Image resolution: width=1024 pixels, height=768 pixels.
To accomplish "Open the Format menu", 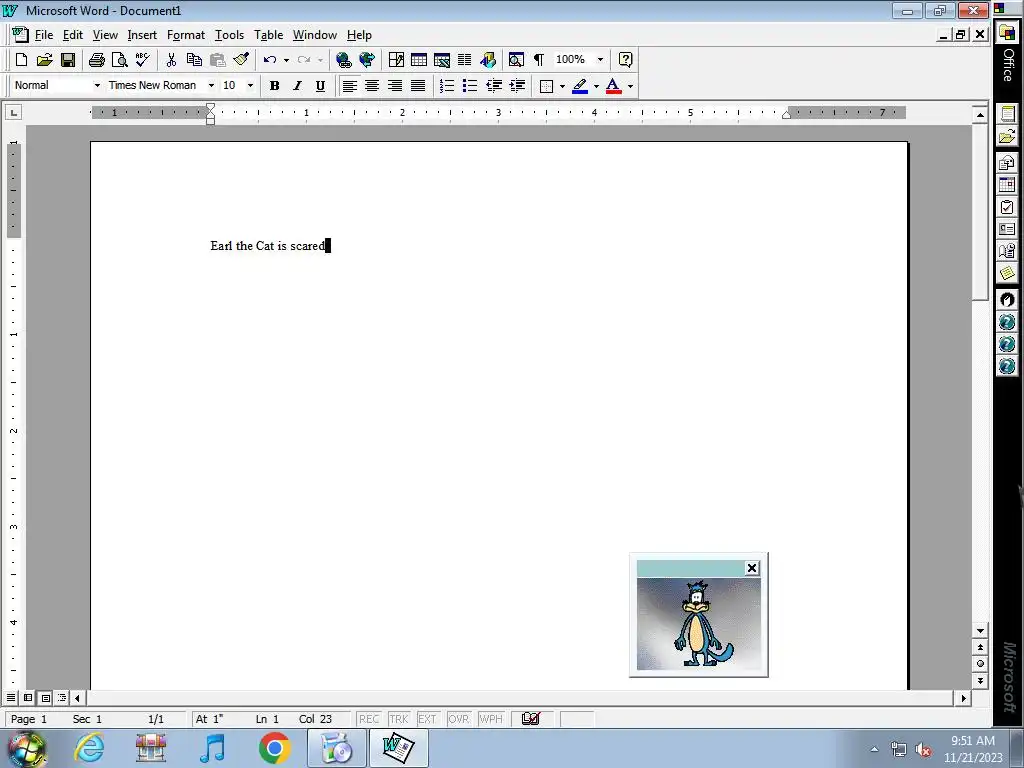I will pyautogui.click(x=185, y=35).
